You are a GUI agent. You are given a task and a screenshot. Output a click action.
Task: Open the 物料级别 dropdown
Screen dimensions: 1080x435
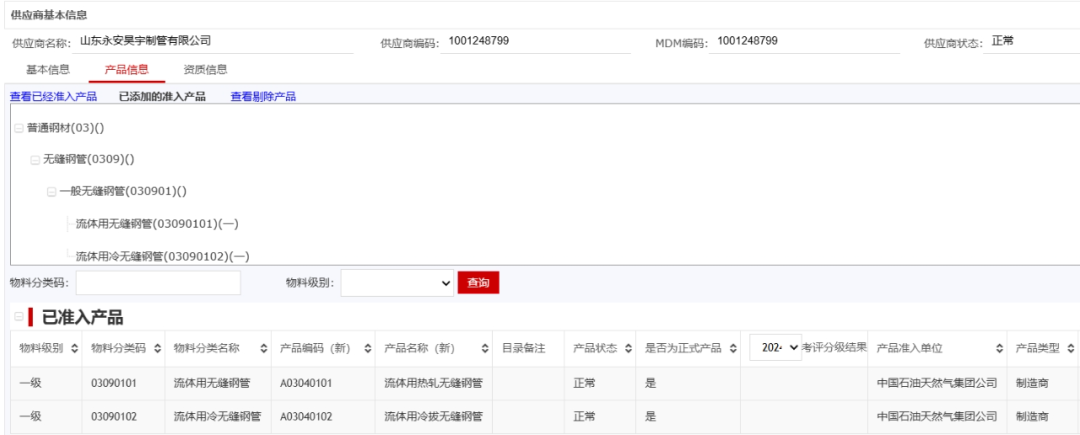(397, 284)
